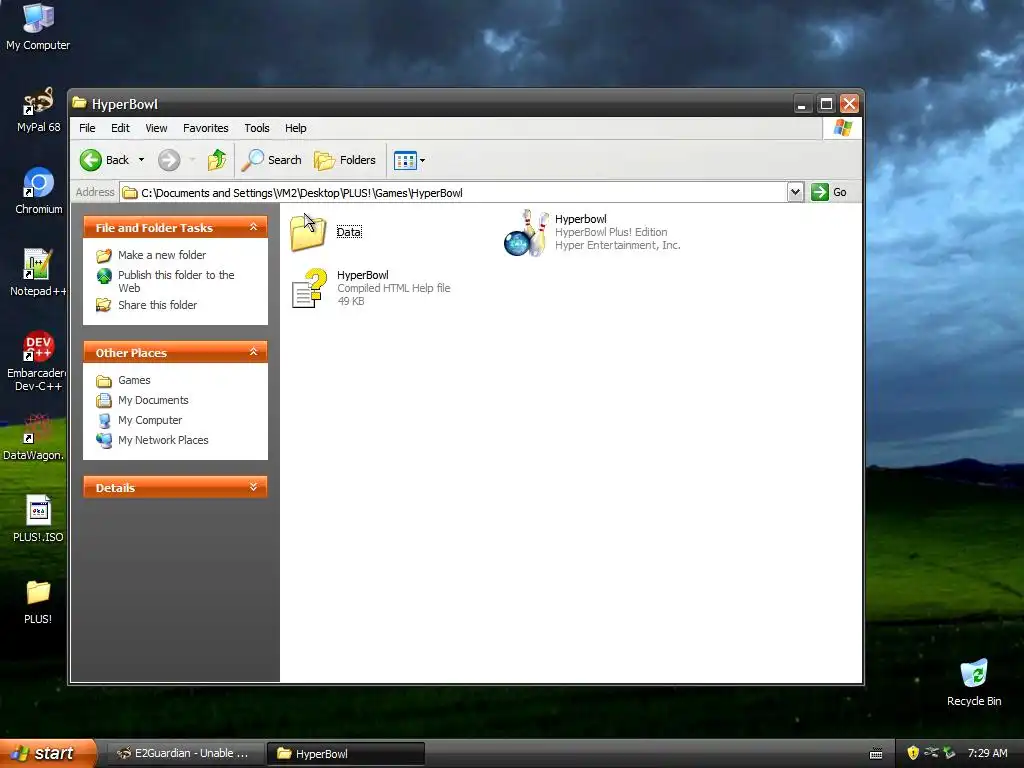Click the security shield tray icon
This screenshot has height=768, width=1024.
coord(913,753)
